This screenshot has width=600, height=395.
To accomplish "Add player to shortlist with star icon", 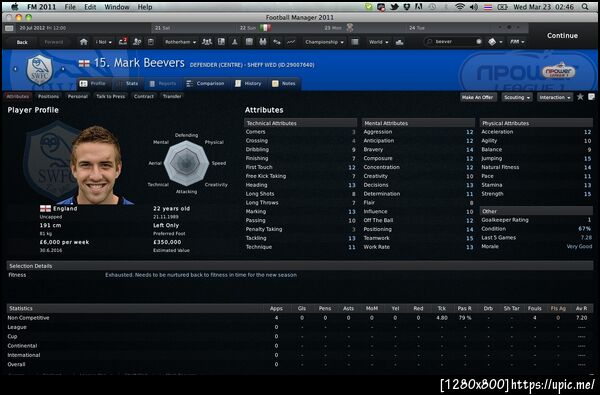I will [580, 97].
